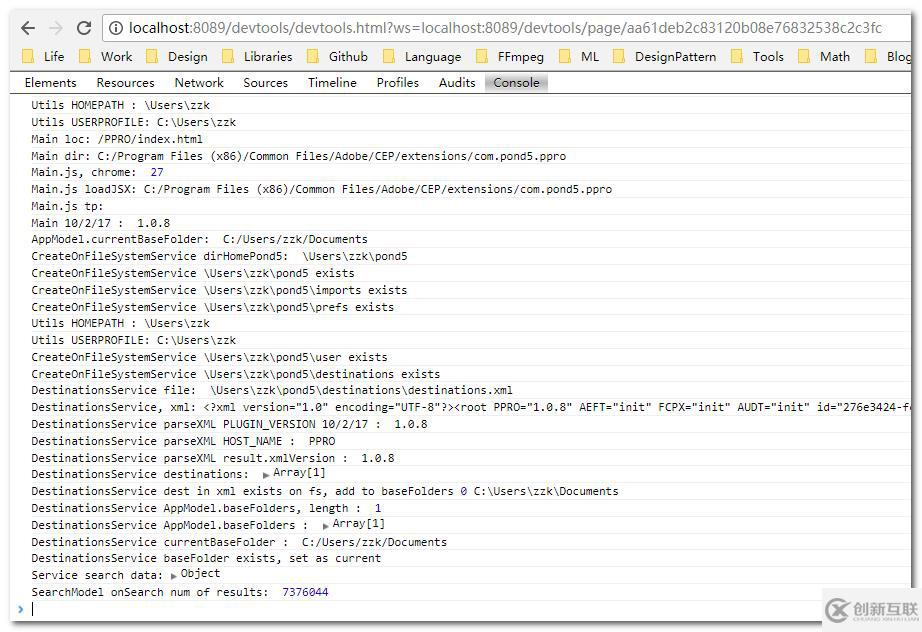Open the Life bookmark folder

(43, 56)
